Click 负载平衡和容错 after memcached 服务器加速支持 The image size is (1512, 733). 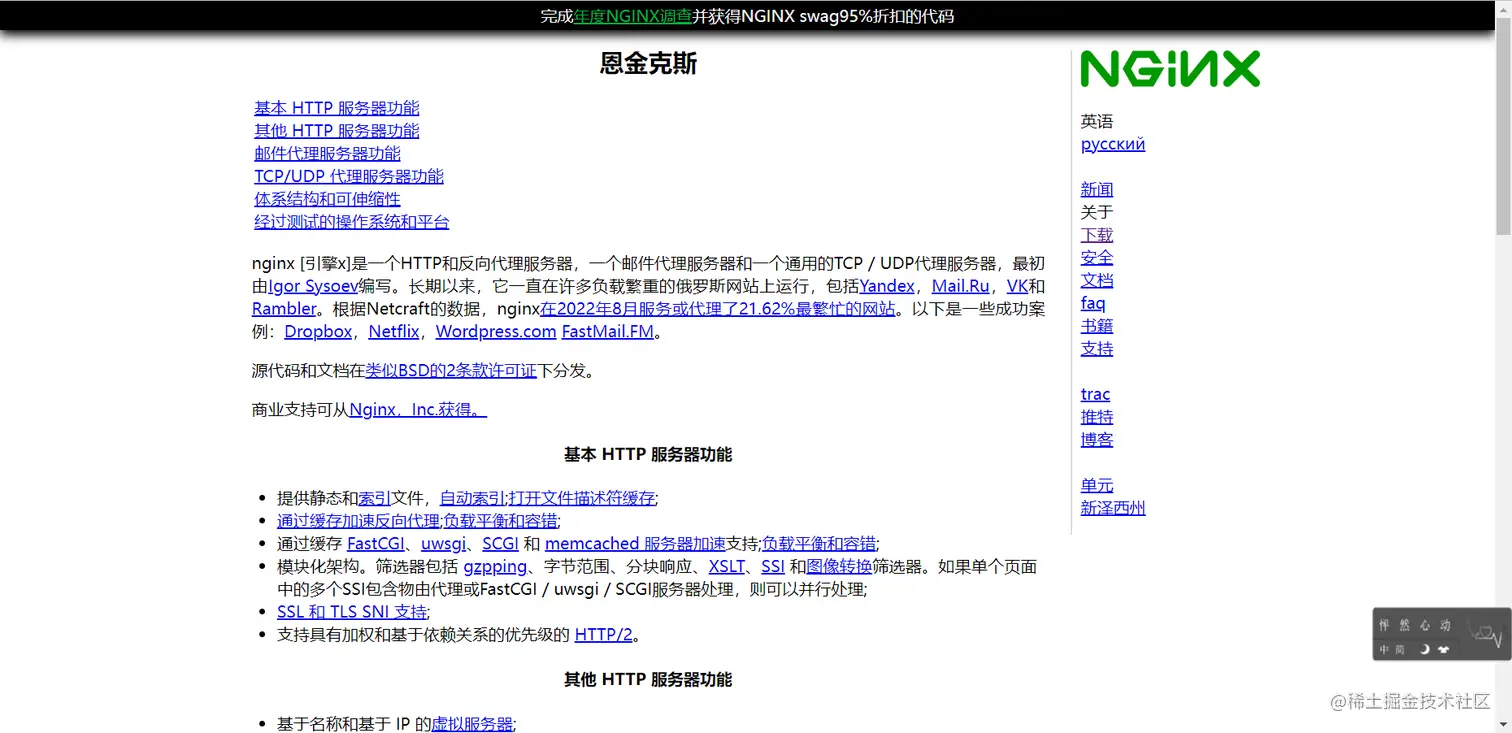click(x=819, y=544)
